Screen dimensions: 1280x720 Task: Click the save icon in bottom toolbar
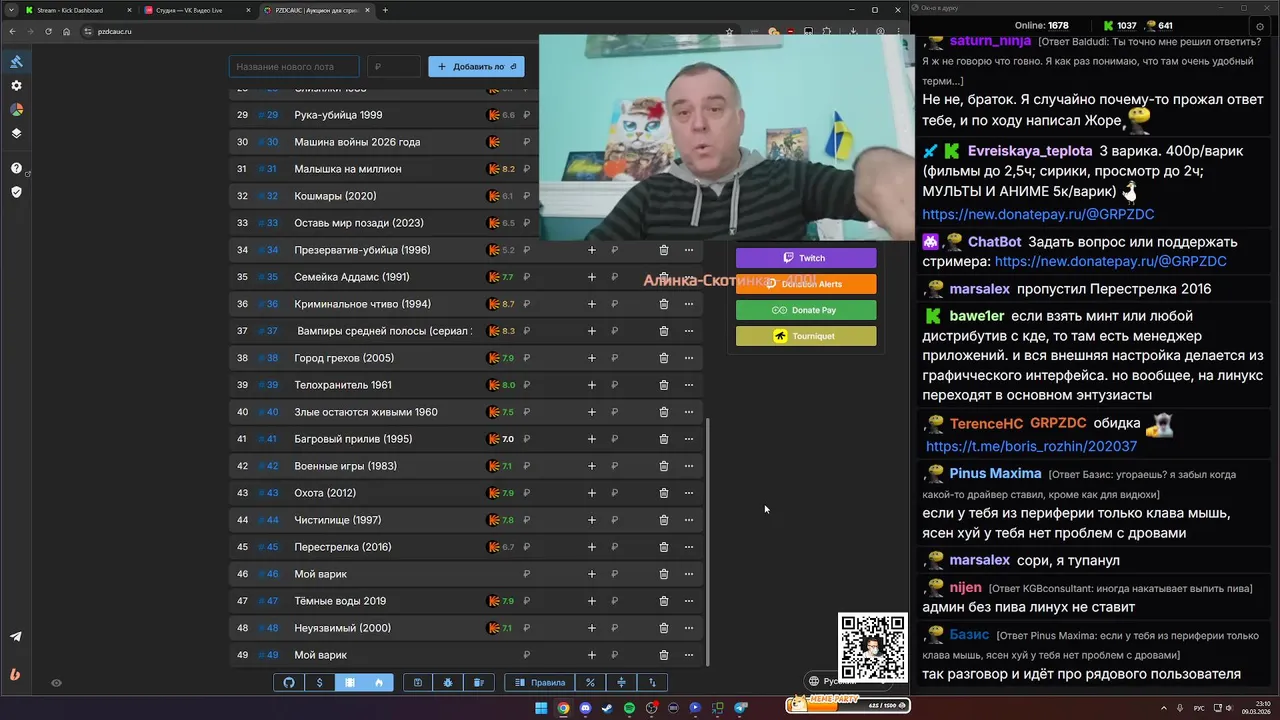click(418, 683)
